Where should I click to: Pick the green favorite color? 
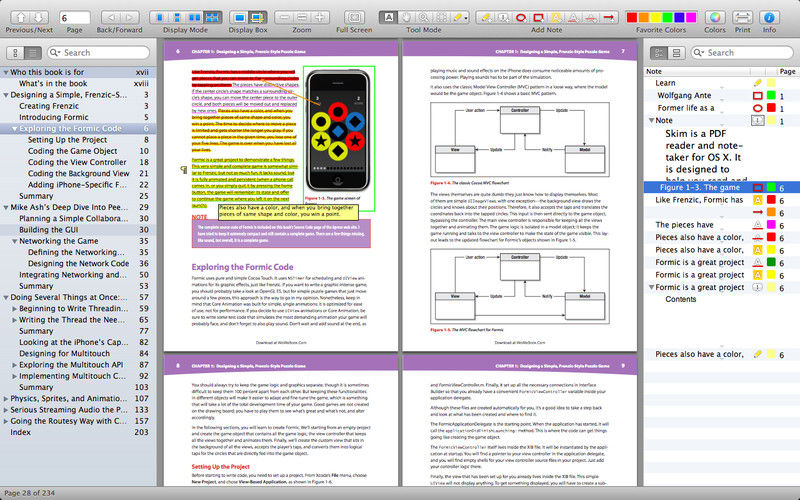[667, 17]
